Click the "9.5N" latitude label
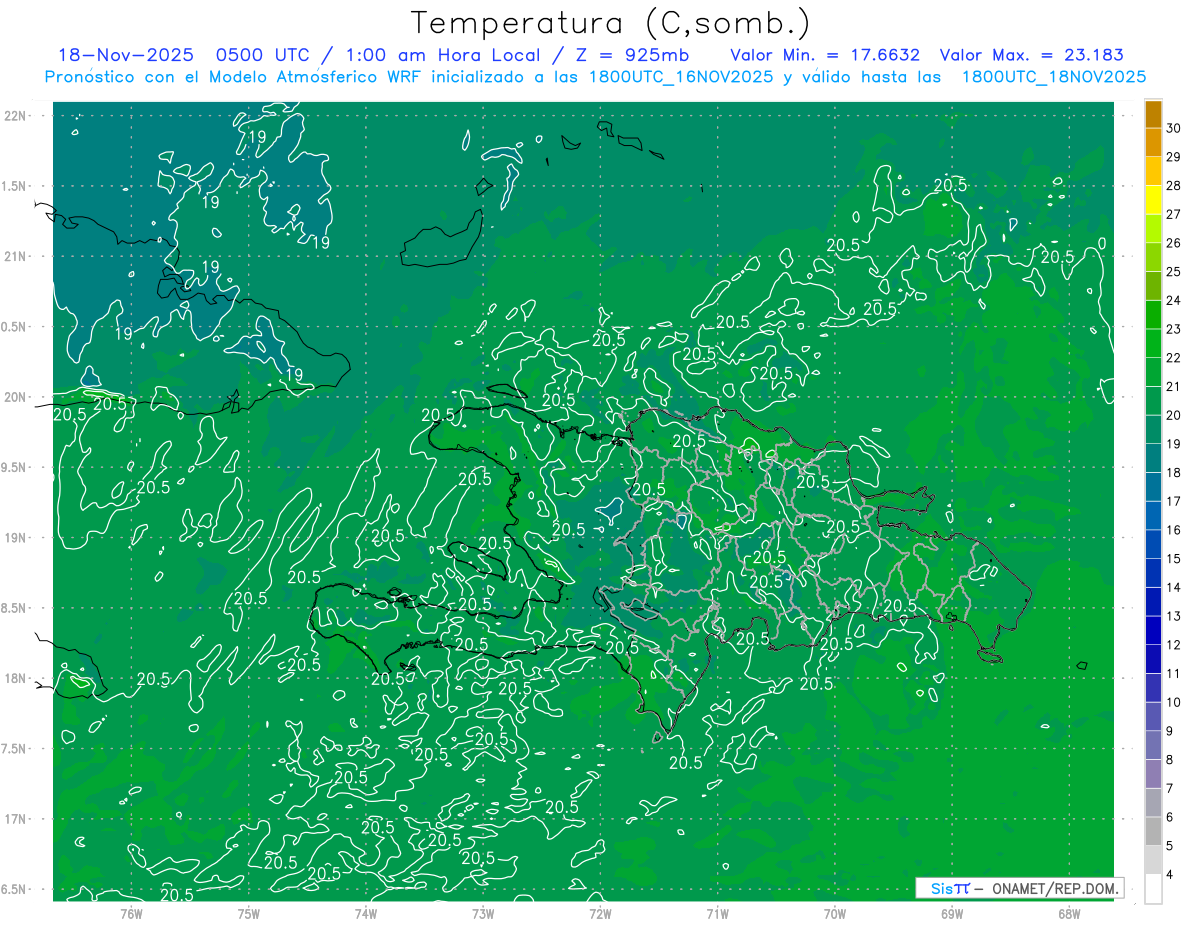Viewport: 1200px width, 927px height. tap(15, 468)
